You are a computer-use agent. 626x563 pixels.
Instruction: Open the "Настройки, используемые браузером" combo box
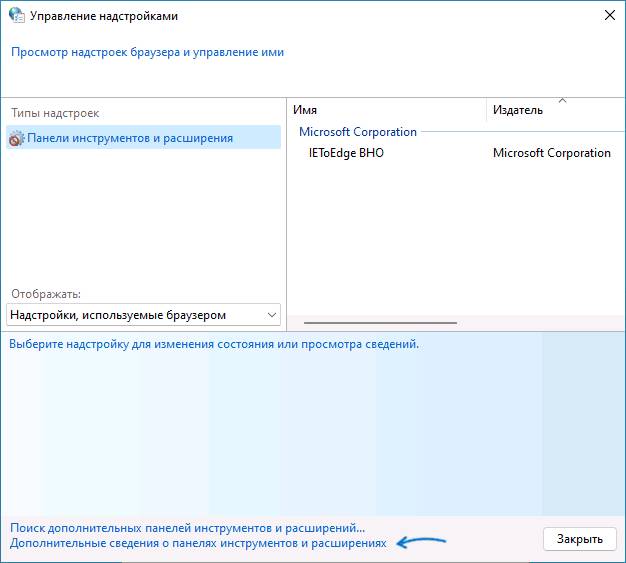tap(135, 315)
